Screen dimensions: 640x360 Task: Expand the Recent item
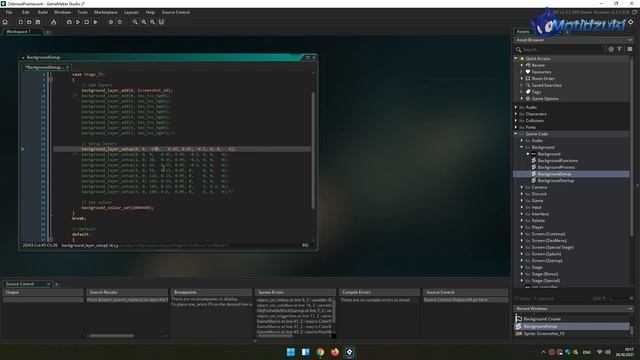(x=522, y=65)
